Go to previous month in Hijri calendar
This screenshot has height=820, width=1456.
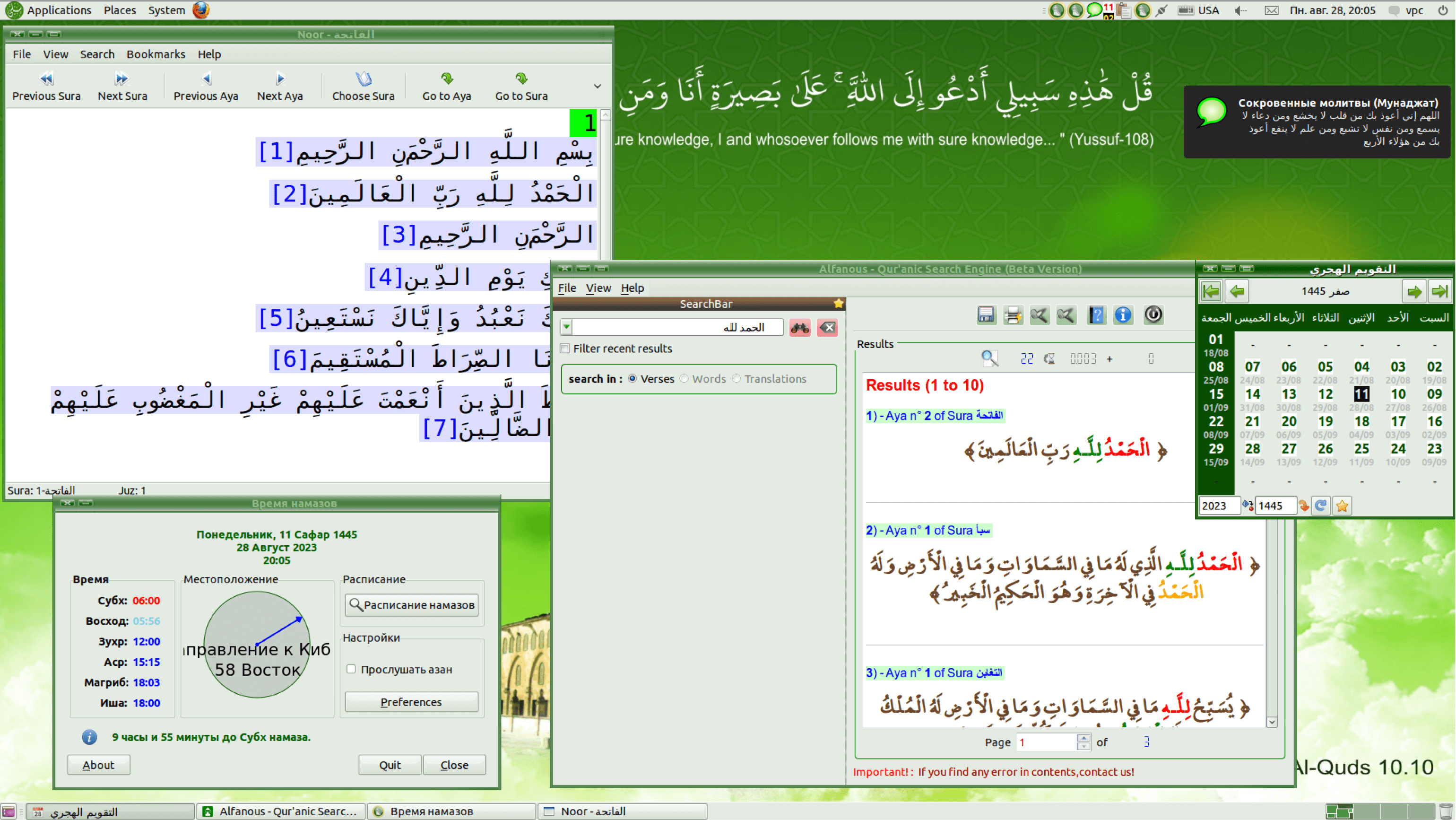point(1237,292)
